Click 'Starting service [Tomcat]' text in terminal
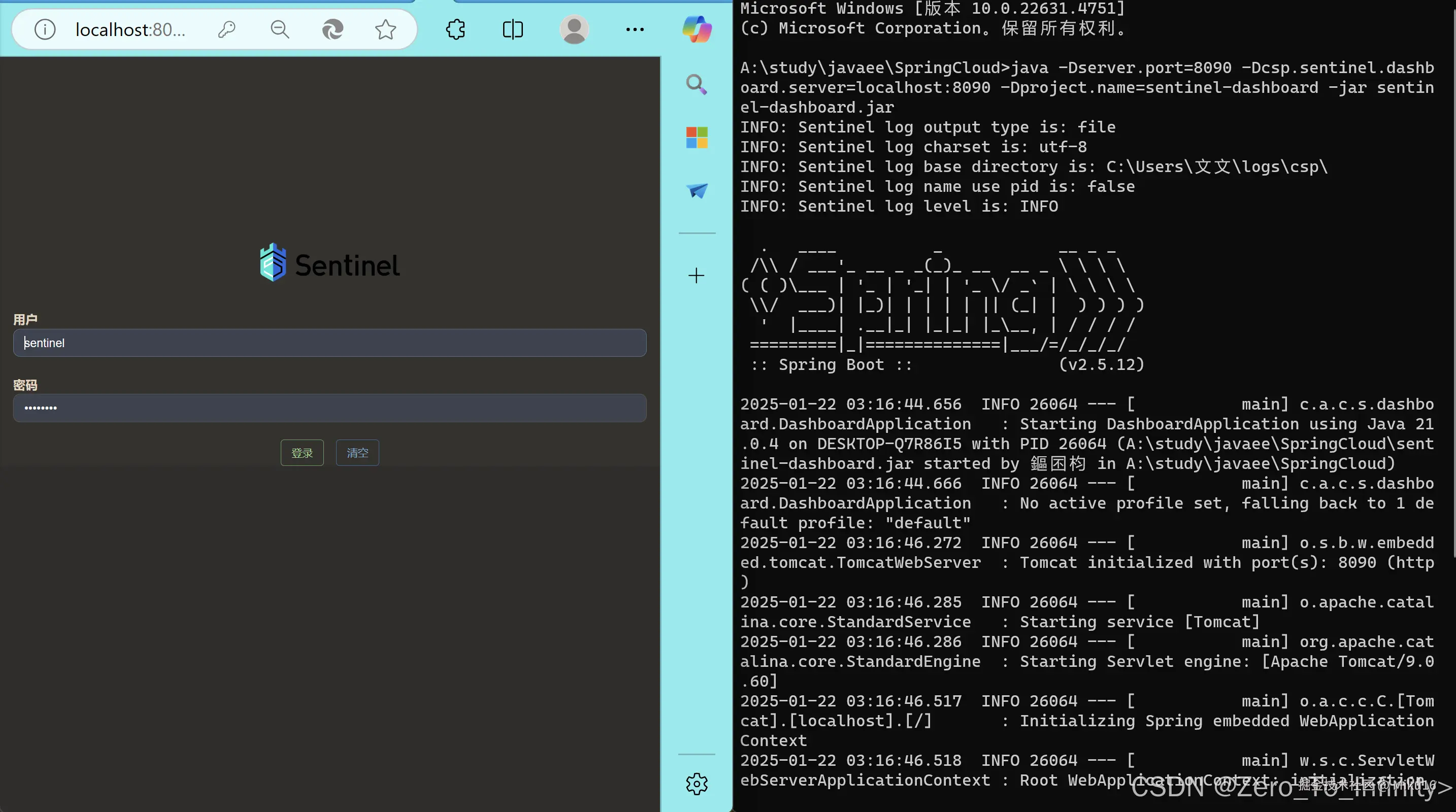This screenshot has height=812, width=1456. tap(1140, 622)
